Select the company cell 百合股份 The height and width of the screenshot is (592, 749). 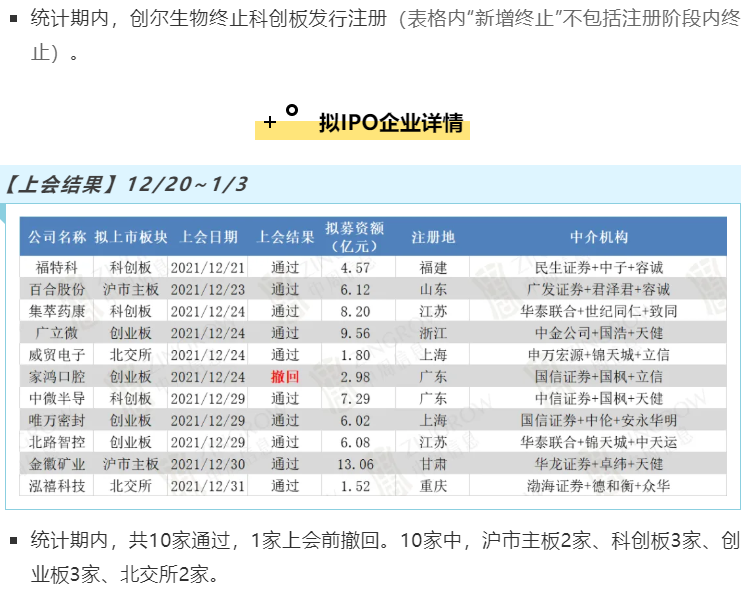[x=57, y=290]
